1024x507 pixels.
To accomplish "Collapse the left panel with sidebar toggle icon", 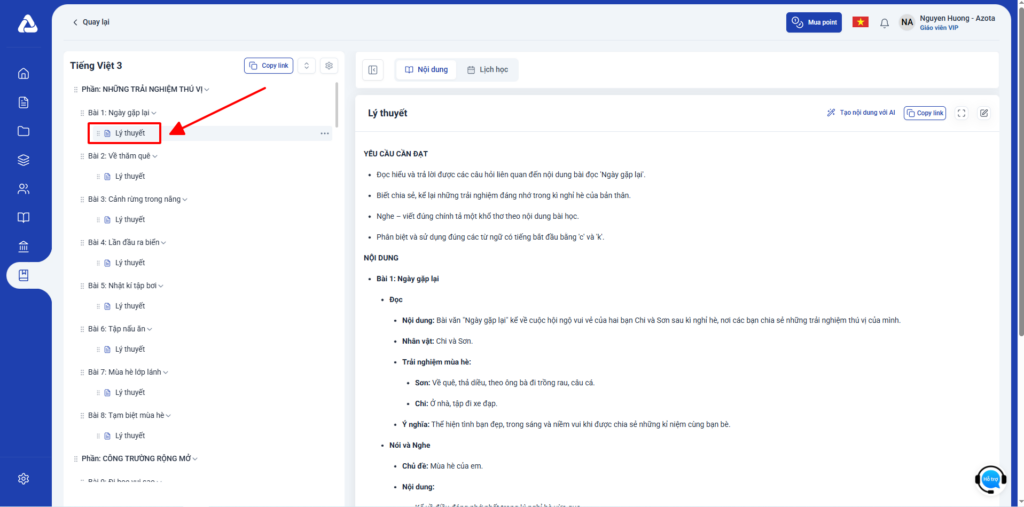I will point(372,70).
